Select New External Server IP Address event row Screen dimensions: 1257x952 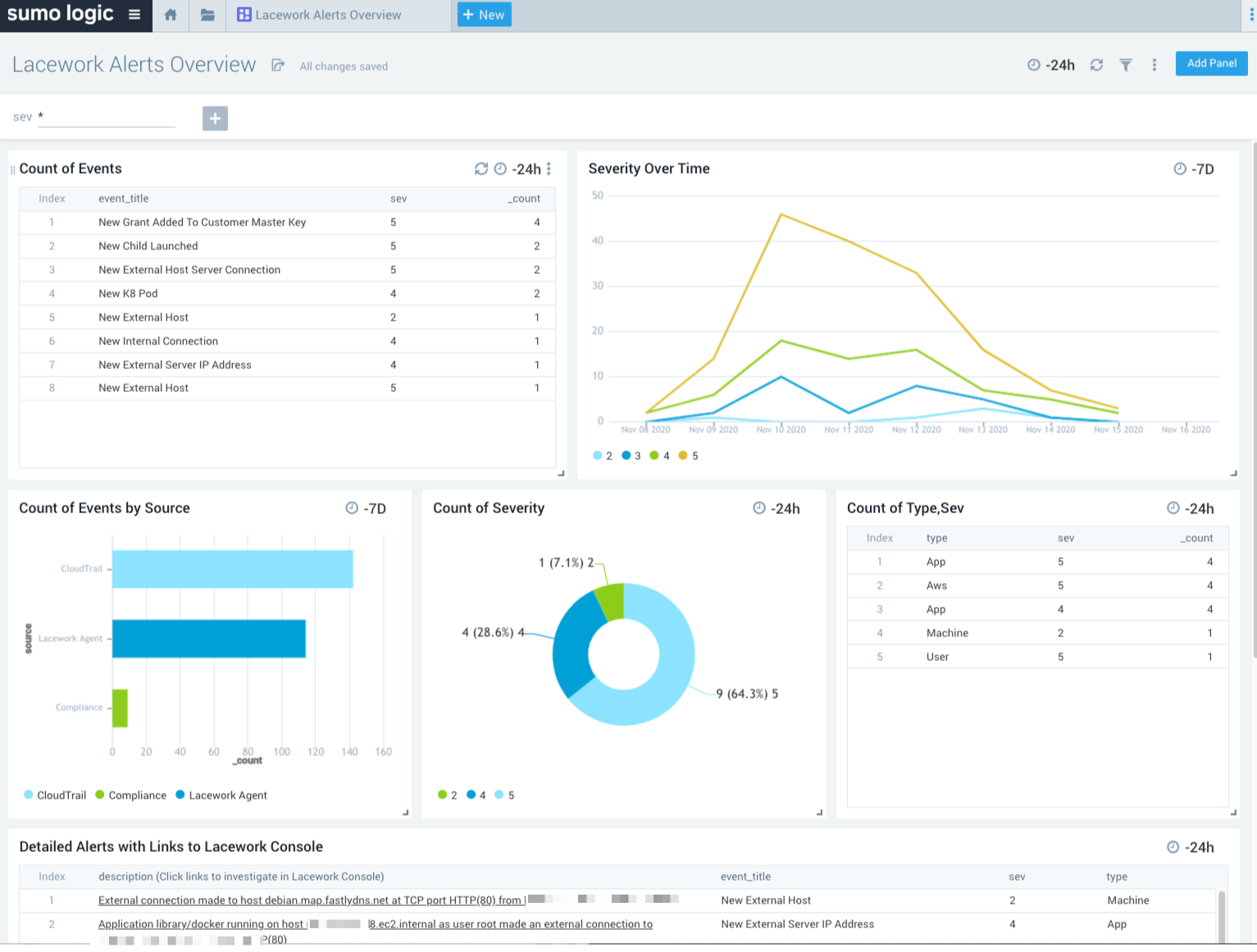[x=287, y=365]
